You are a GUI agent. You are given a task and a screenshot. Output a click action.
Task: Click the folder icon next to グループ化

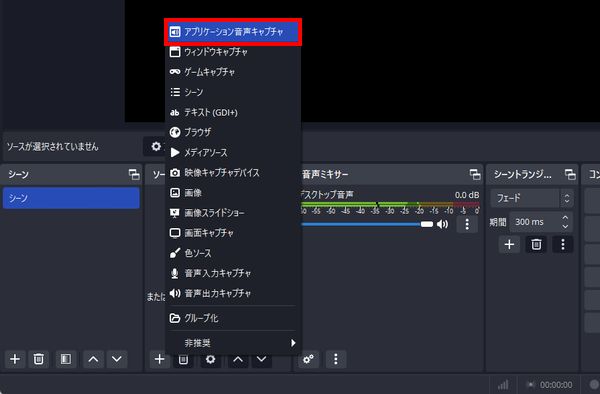175,318
